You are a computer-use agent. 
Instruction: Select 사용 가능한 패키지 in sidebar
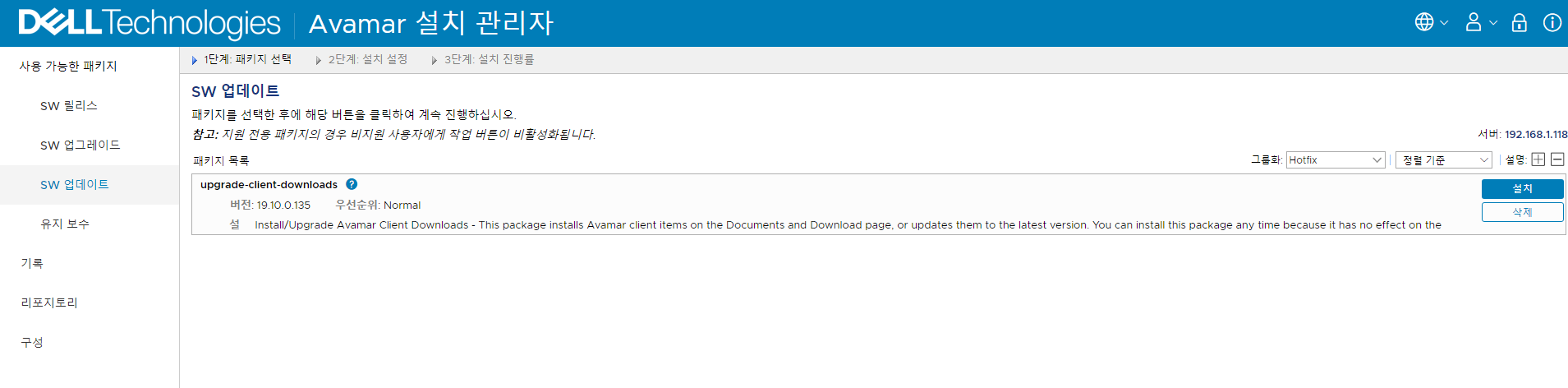coord(68,66)
